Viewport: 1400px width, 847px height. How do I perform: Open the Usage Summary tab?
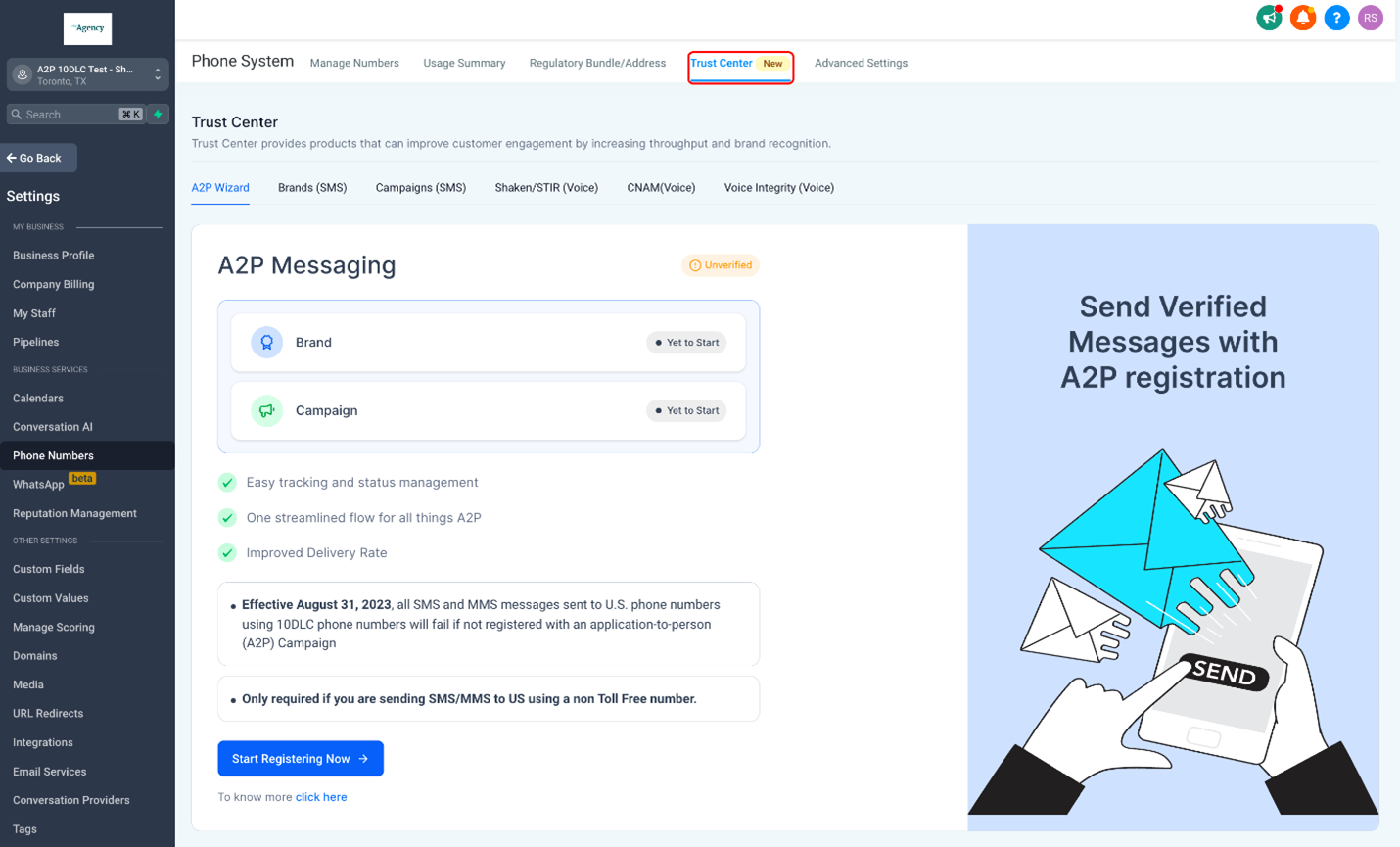464,63
